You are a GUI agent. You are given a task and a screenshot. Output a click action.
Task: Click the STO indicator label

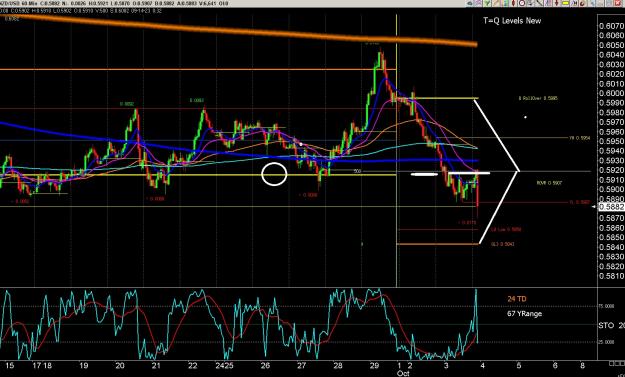tap(606, 326)
